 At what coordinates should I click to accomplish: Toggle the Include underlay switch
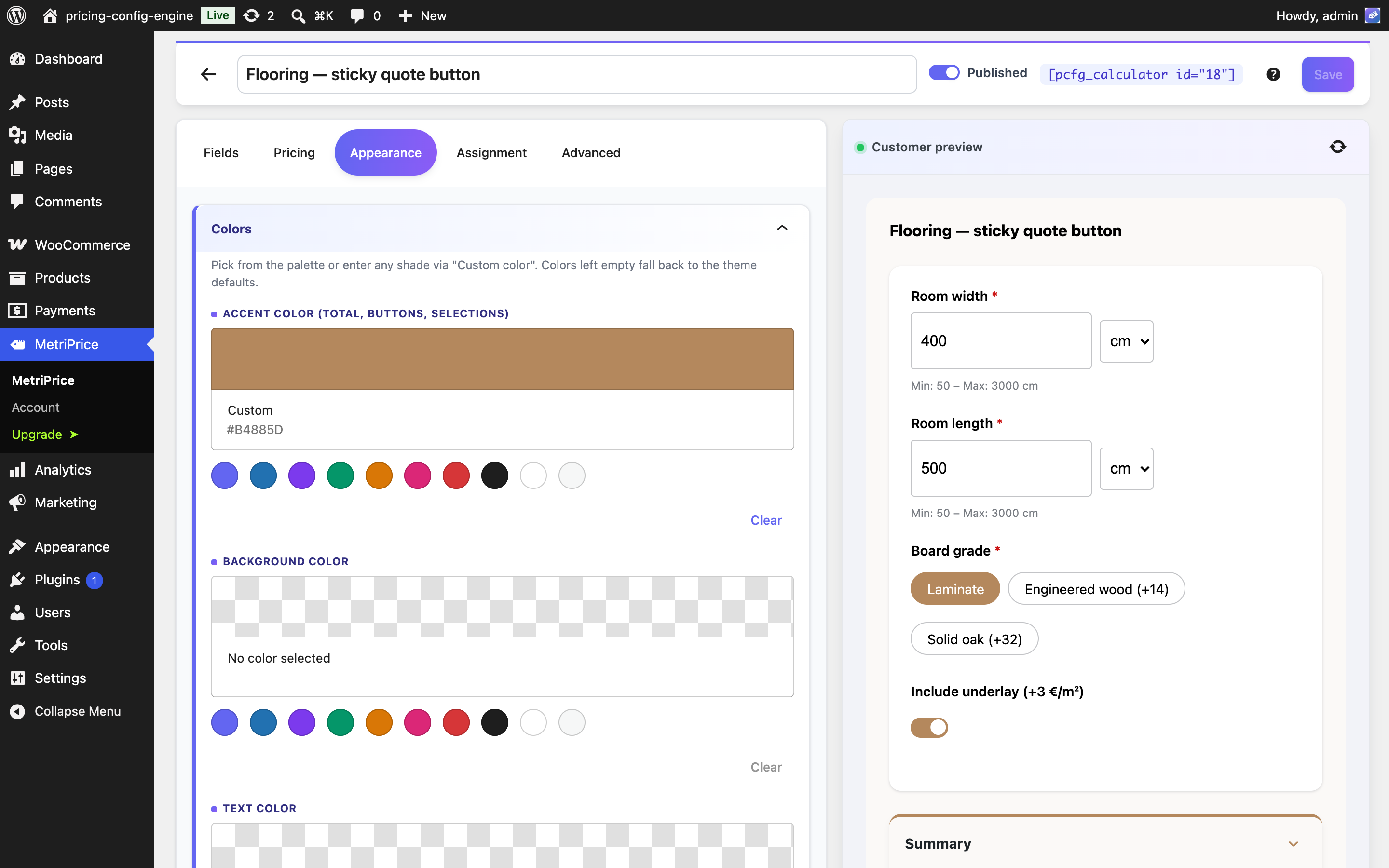pos(929,727)
